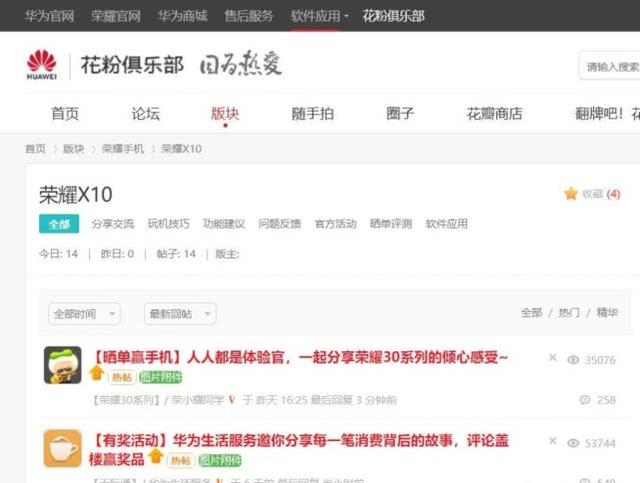The height and width of the screenshot is (483, 640).
Task: Open 华为商城 in top bar
Action: pos(182,16)
